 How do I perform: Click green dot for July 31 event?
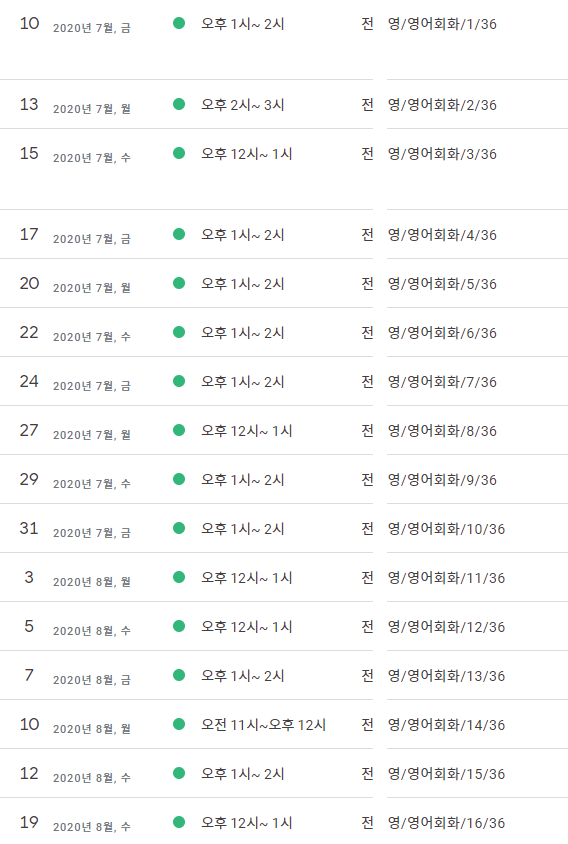click(x=179, y=528)
